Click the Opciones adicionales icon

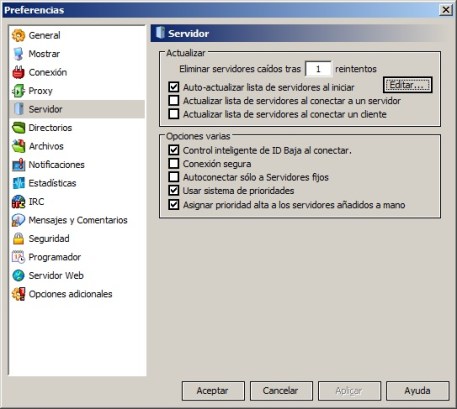[18, 294]
